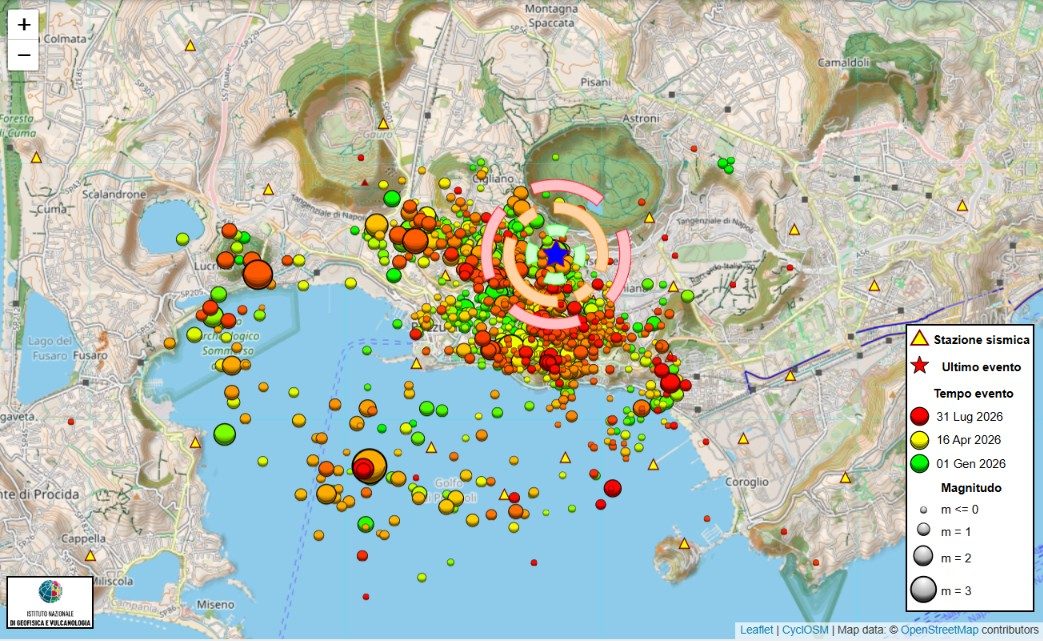The height and width of the screenshot is (641, 1043).
Task: Open the OpenStreetMap contributors link
Action: point(940,630)
